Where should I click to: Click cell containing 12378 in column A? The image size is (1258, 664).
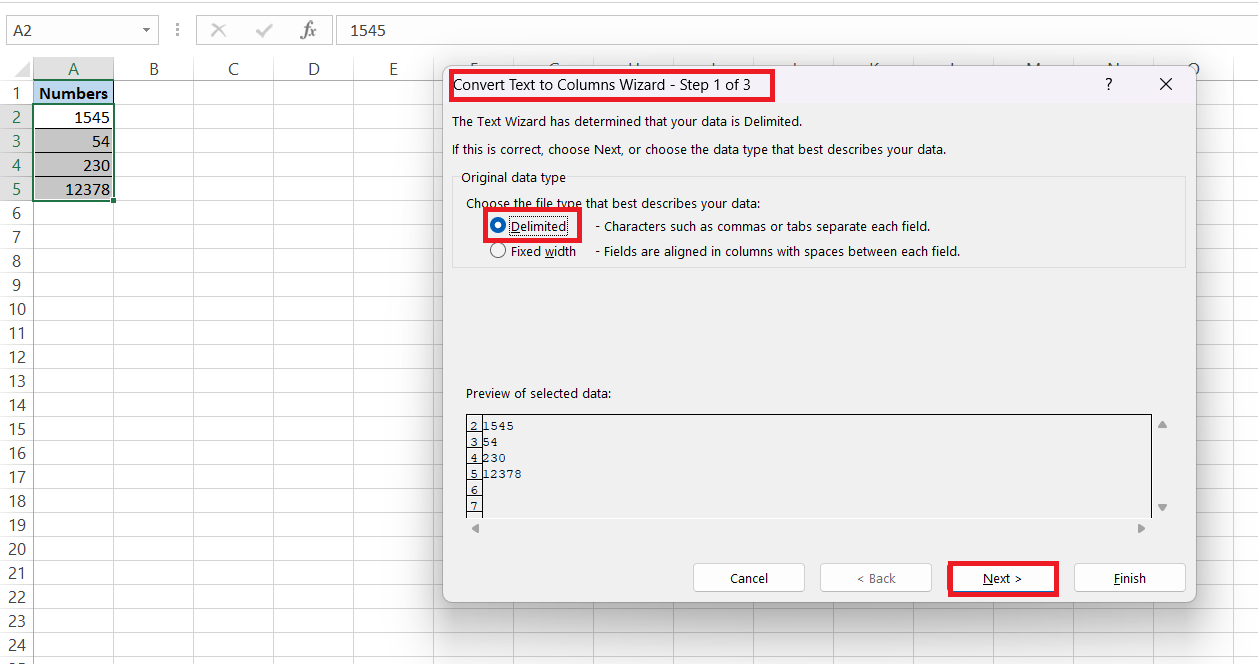73,189
